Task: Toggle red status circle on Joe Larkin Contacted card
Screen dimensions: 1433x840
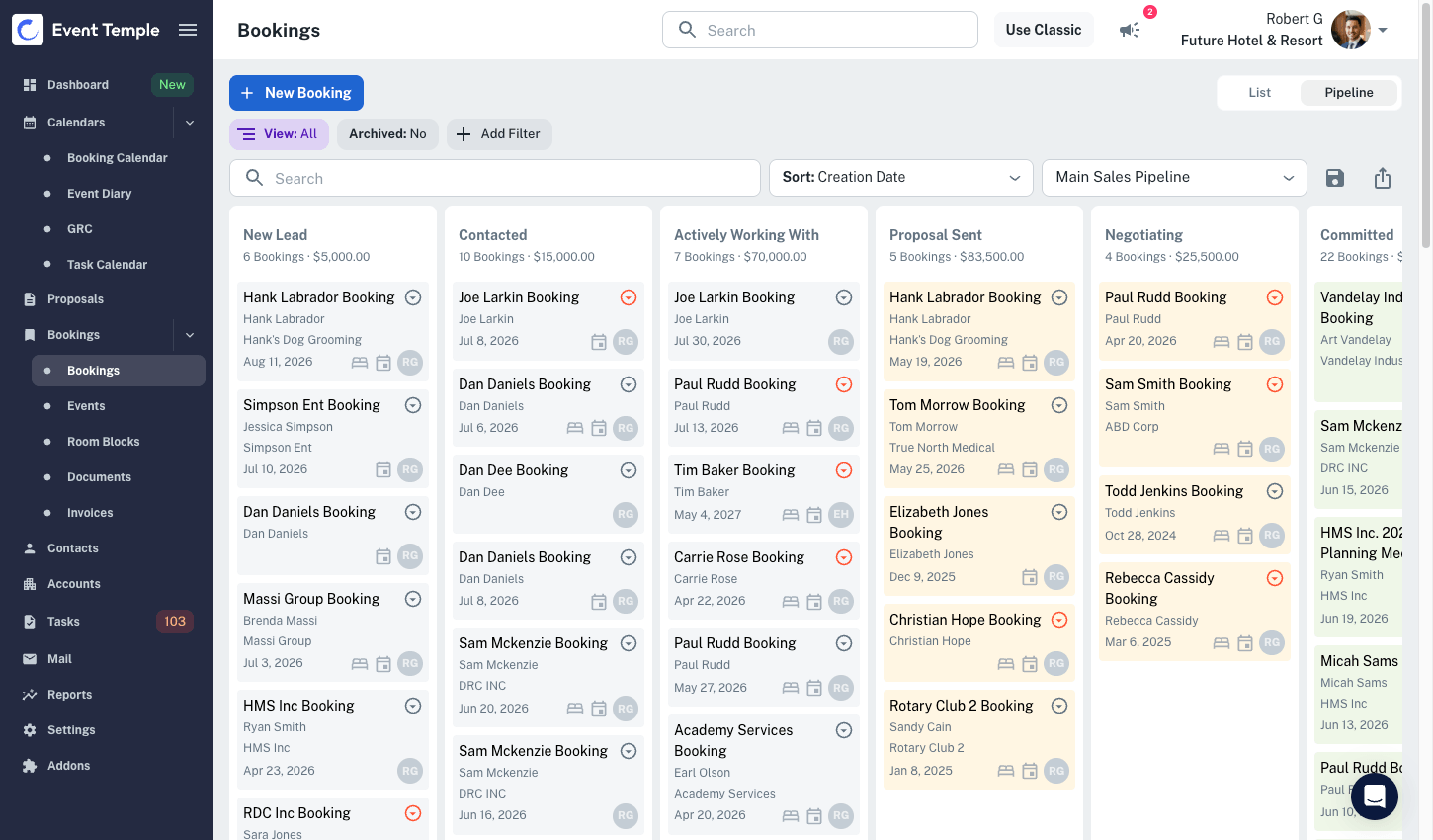Action: pyautogui.click(x=629, y=297)
